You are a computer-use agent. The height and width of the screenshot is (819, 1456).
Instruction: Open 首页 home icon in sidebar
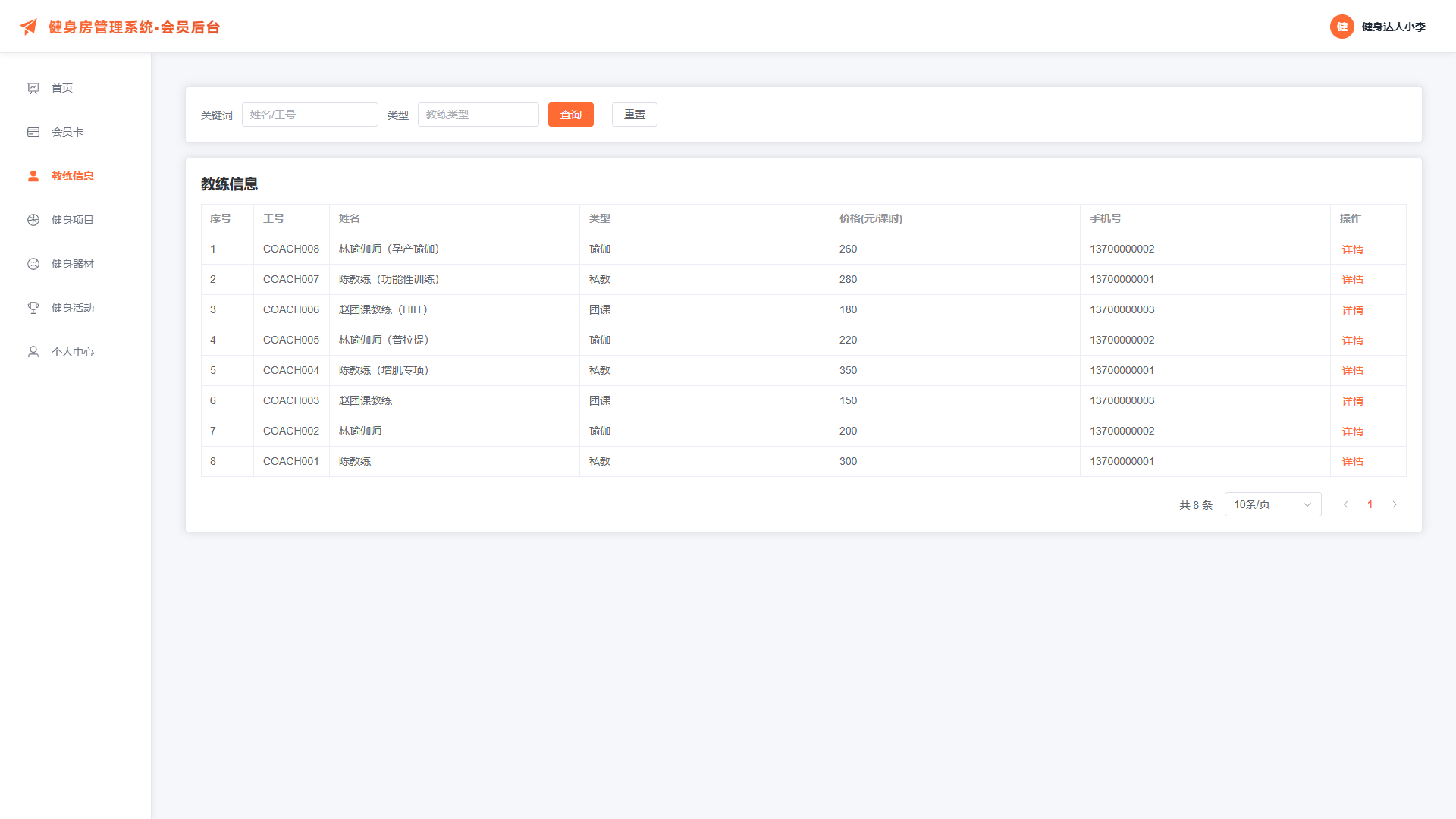33,88
